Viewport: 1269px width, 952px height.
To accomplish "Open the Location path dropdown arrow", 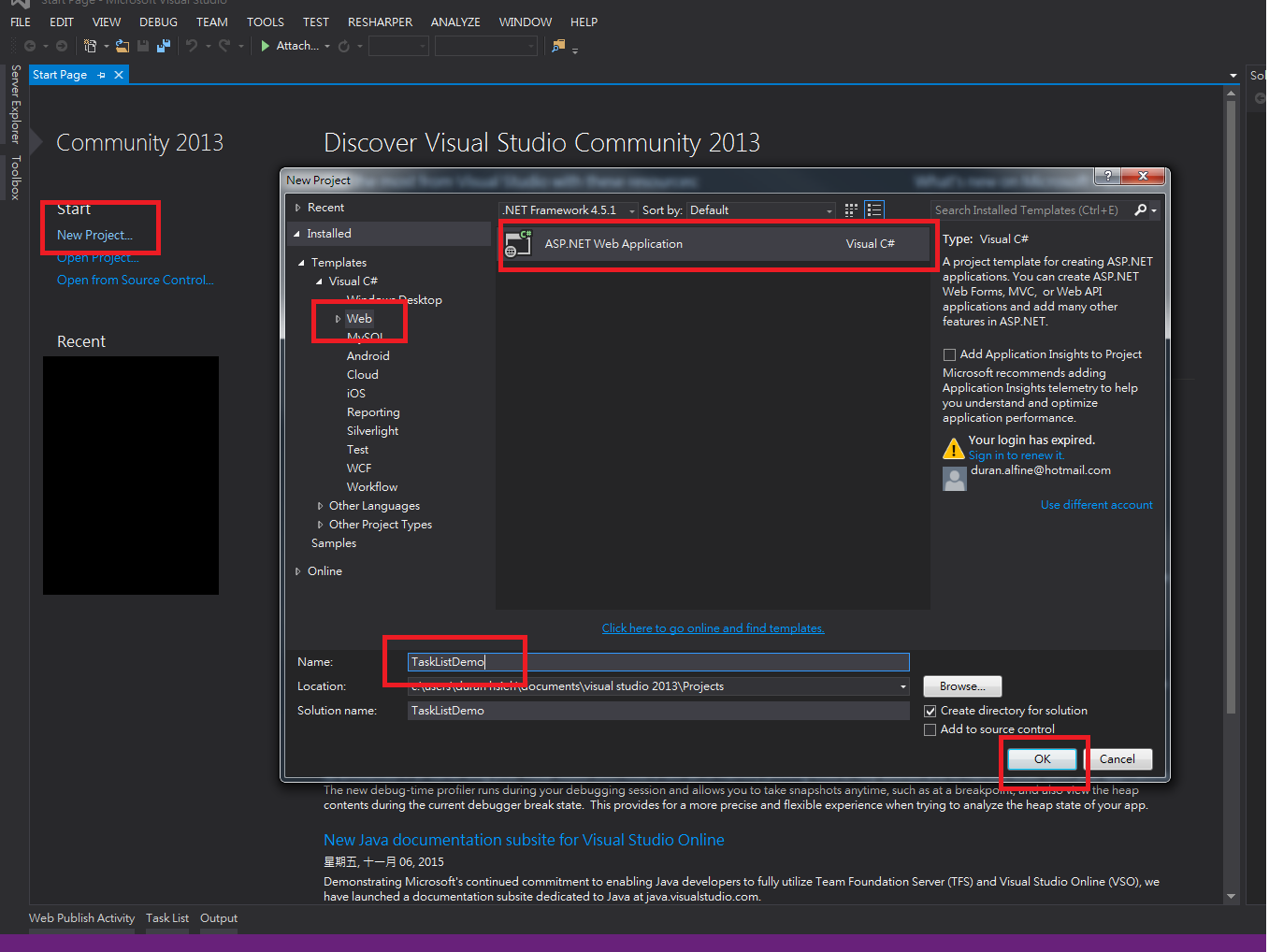I will pyautogui.click(x=902, y=686).
